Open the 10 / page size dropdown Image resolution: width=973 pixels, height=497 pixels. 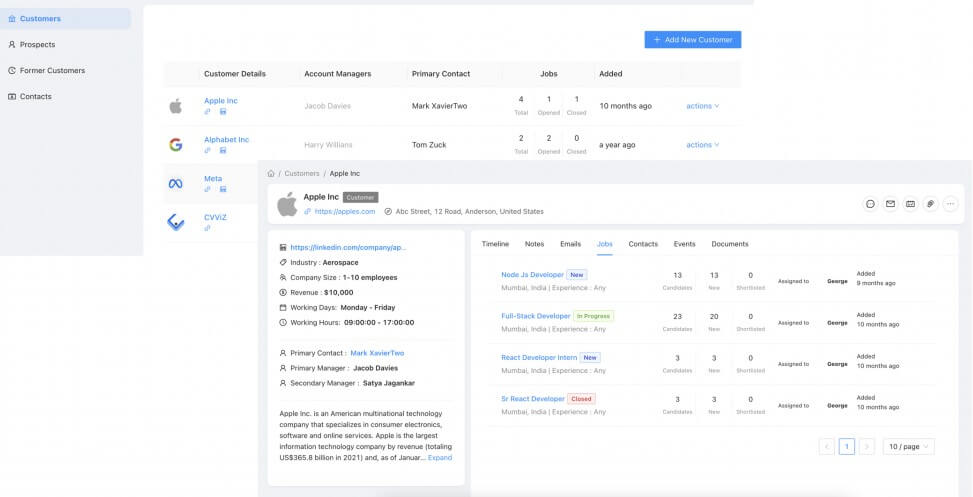908,447
